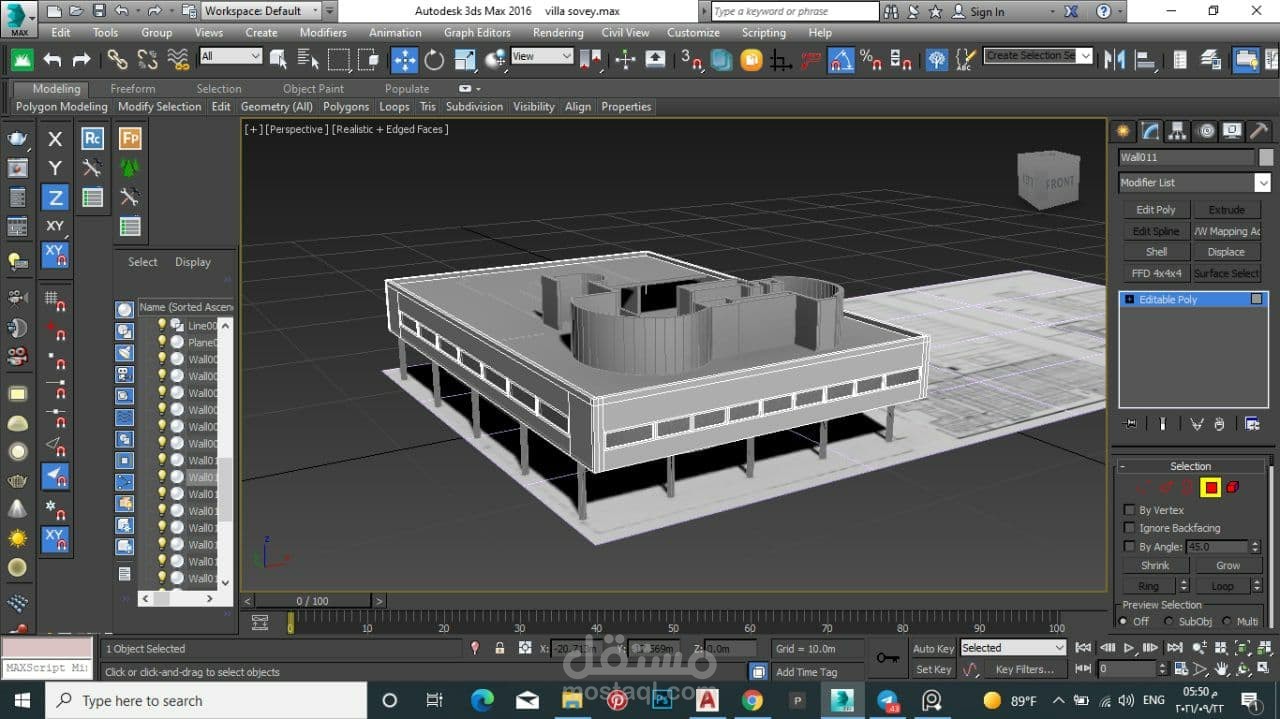Restrict transform to the Z axis
Screen dimensions: 1280x719
pyautogui.click(x=55, y=198)
